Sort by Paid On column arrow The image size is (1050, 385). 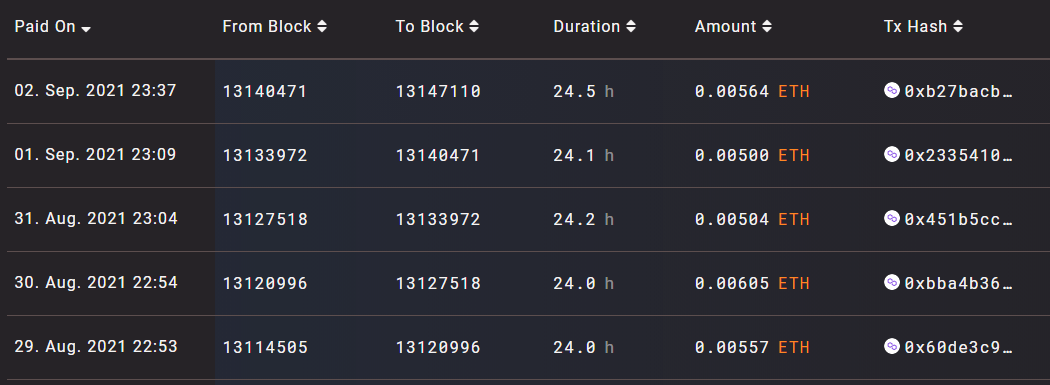[x=86, y=28]
